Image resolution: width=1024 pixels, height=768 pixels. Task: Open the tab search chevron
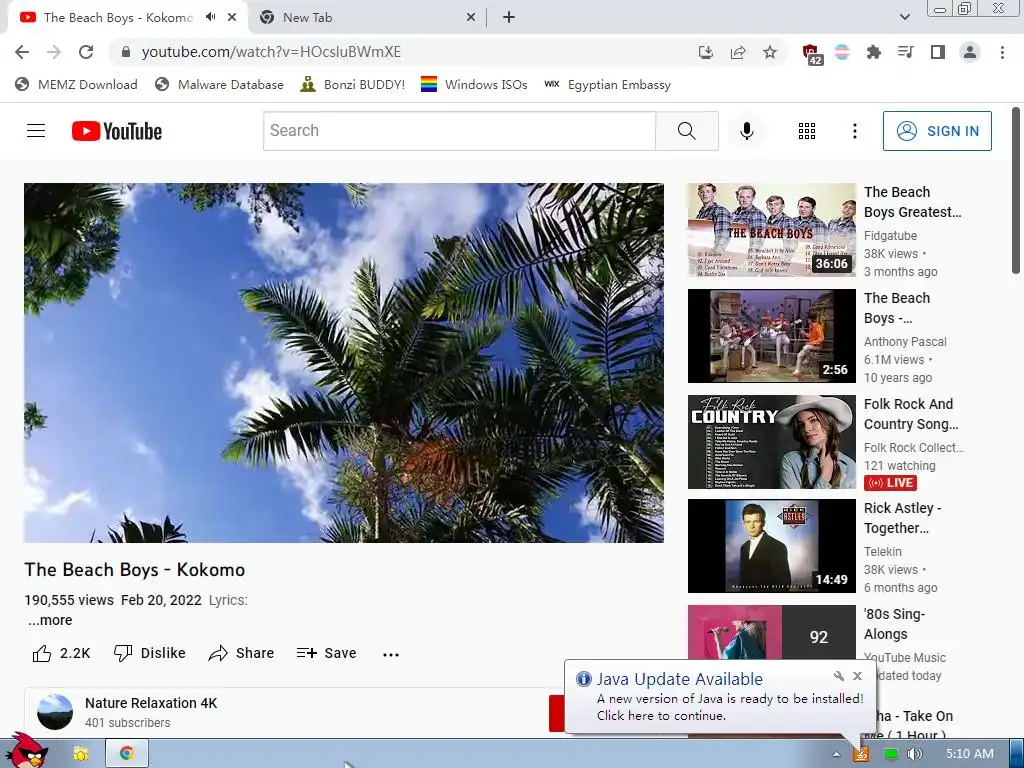point(904,17)
